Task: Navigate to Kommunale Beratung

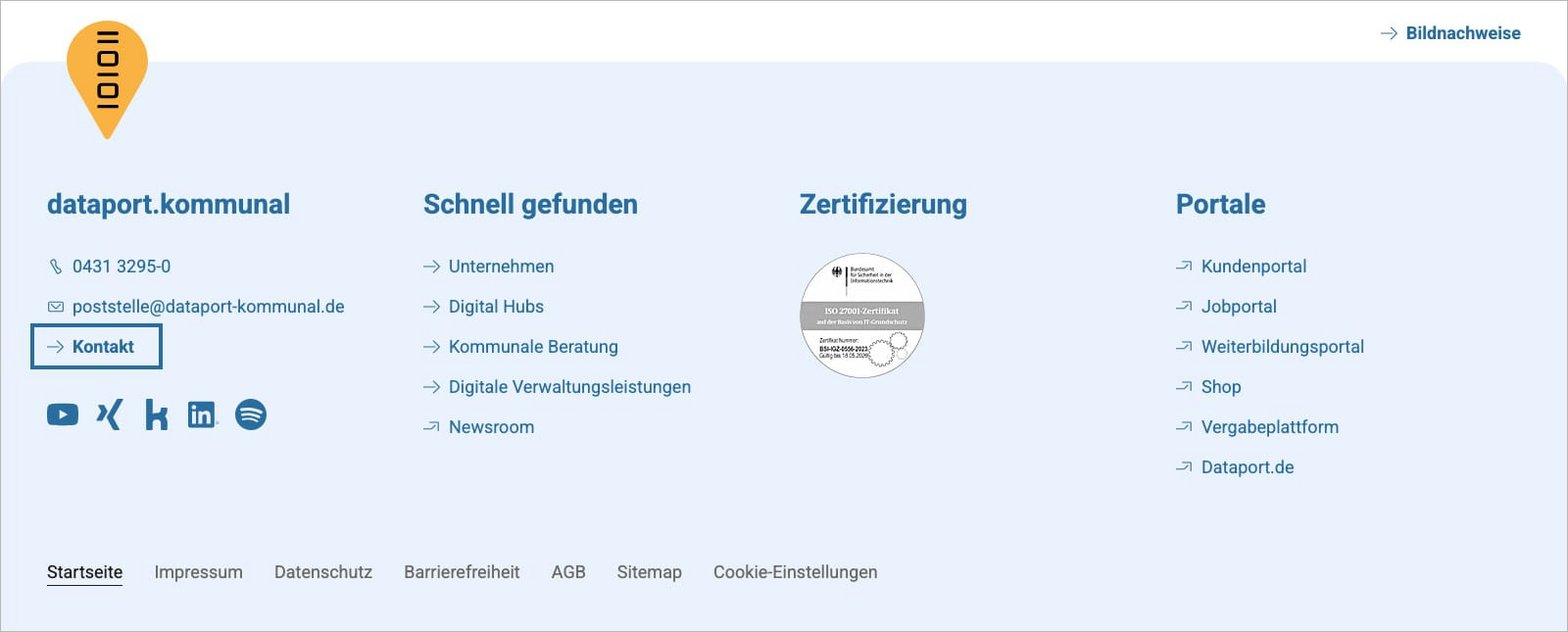Action: 532,347
